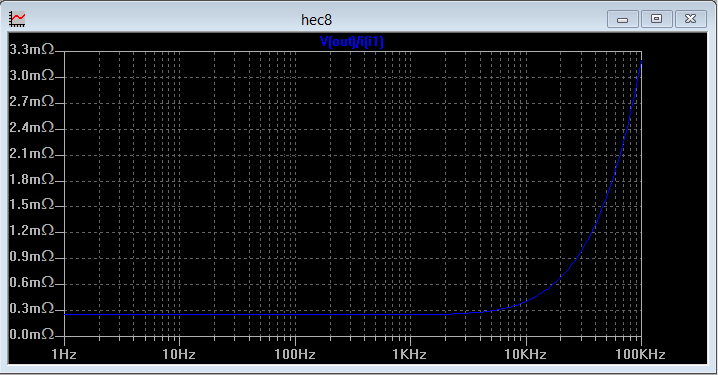Click the 1.2mΩ y-axis label
This screenshot has width=718, height=375.
tap(32, 230)
